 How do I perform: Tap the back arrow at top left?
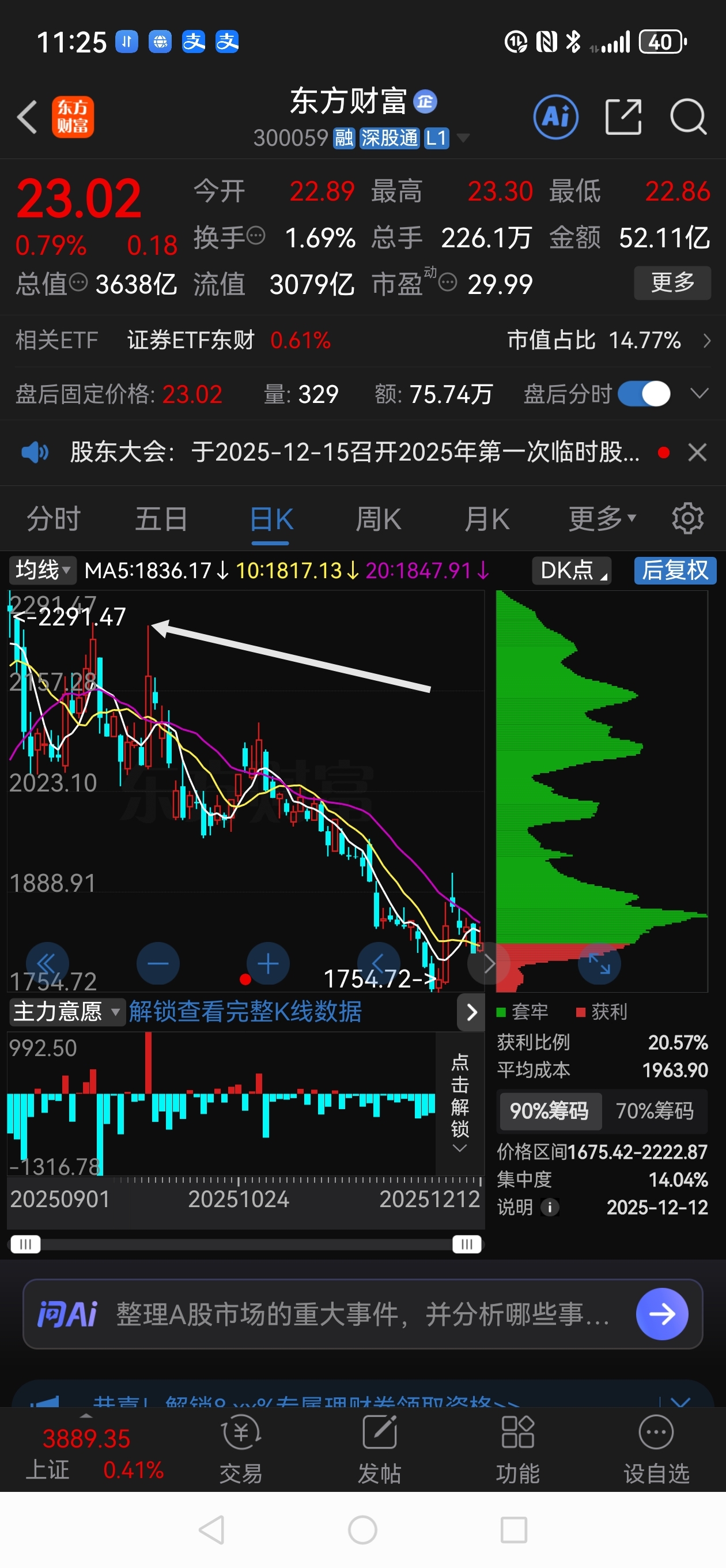tap(28, 117)
